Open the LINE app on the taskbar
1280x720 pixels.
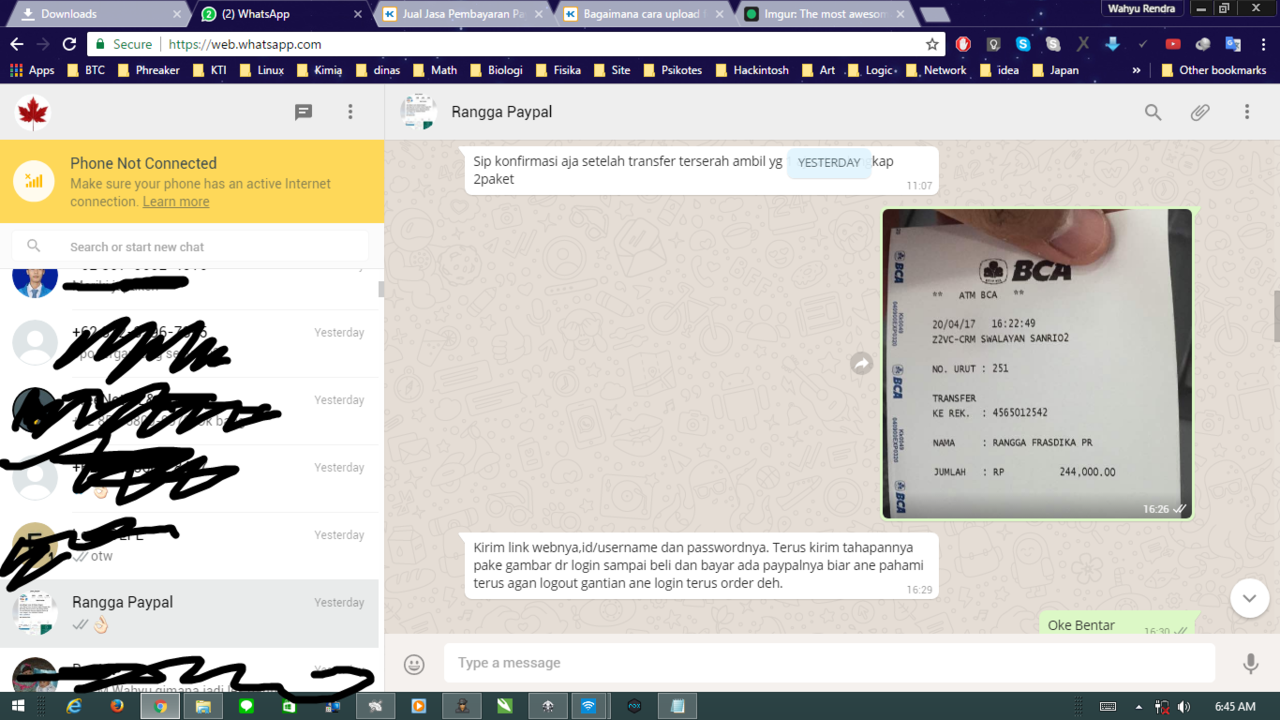[x=246, y=706]
